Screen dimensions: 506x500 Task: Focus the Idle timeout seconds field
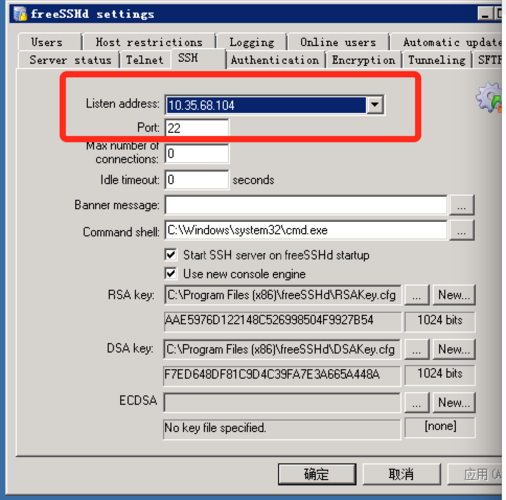[x=197, y=180]
